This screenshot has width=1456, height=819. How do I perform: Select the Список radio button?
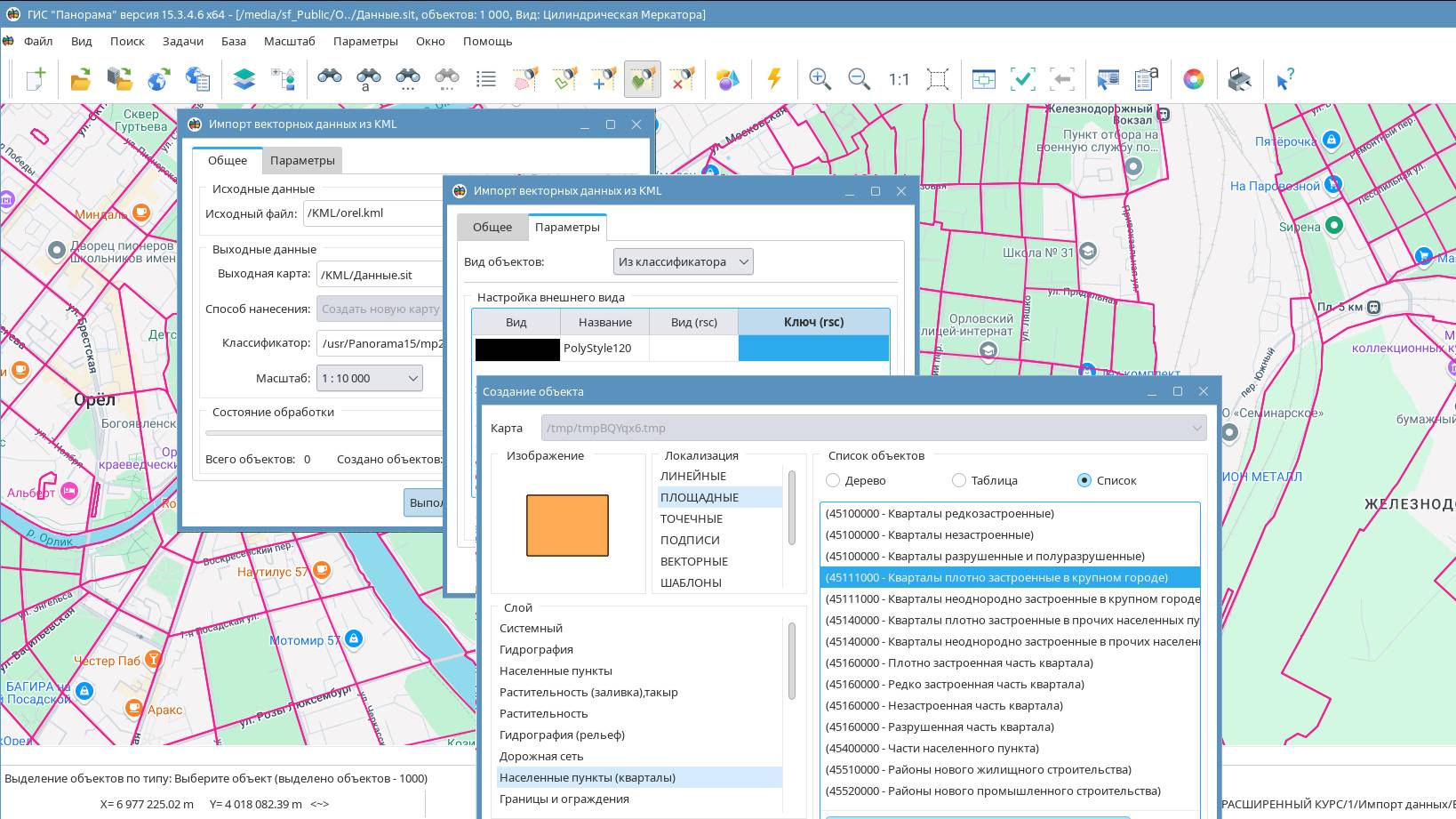tap(1084, 480)
